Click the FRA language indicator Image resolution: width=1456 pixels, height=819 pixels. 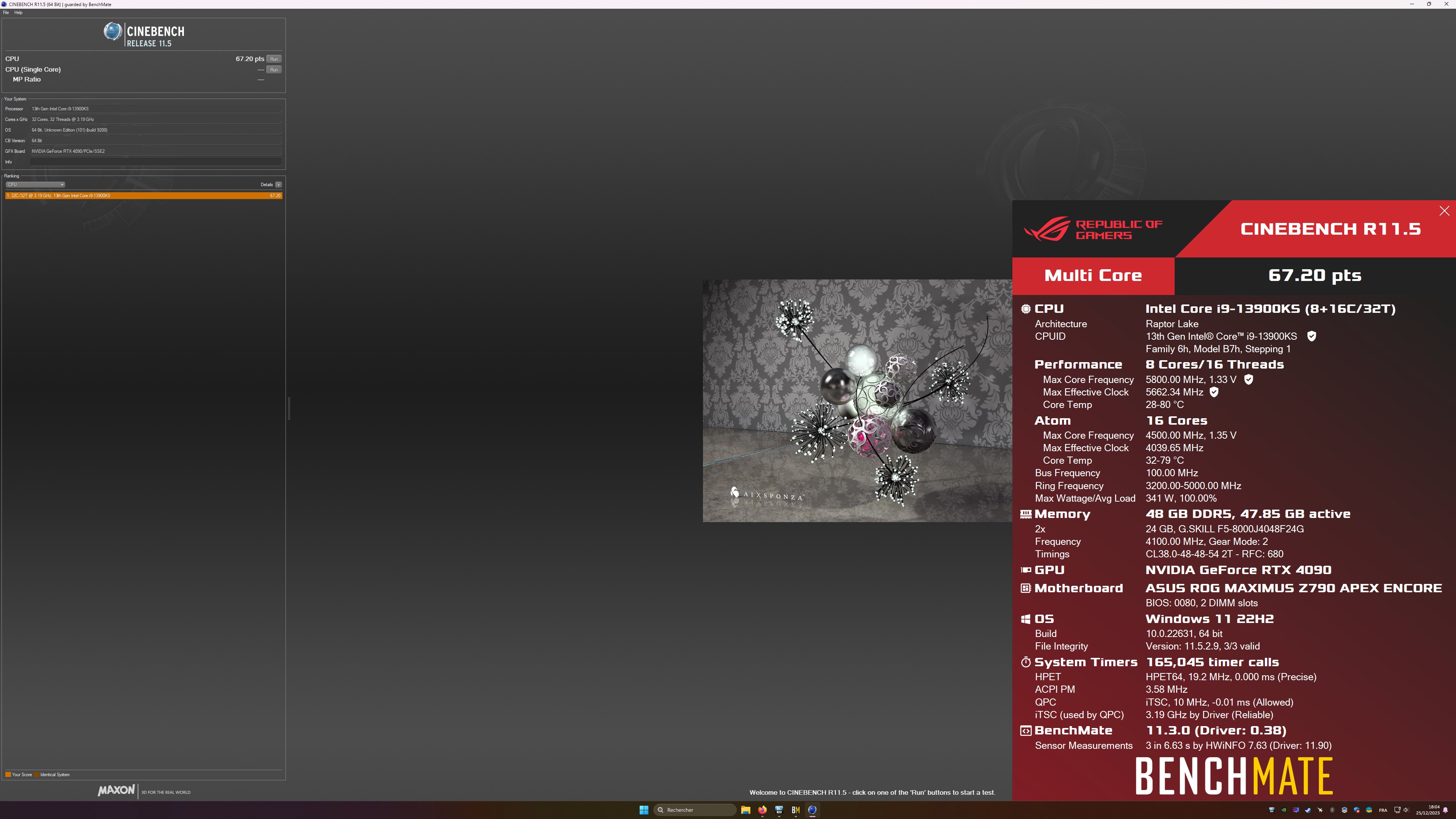tap(1383, 810)
